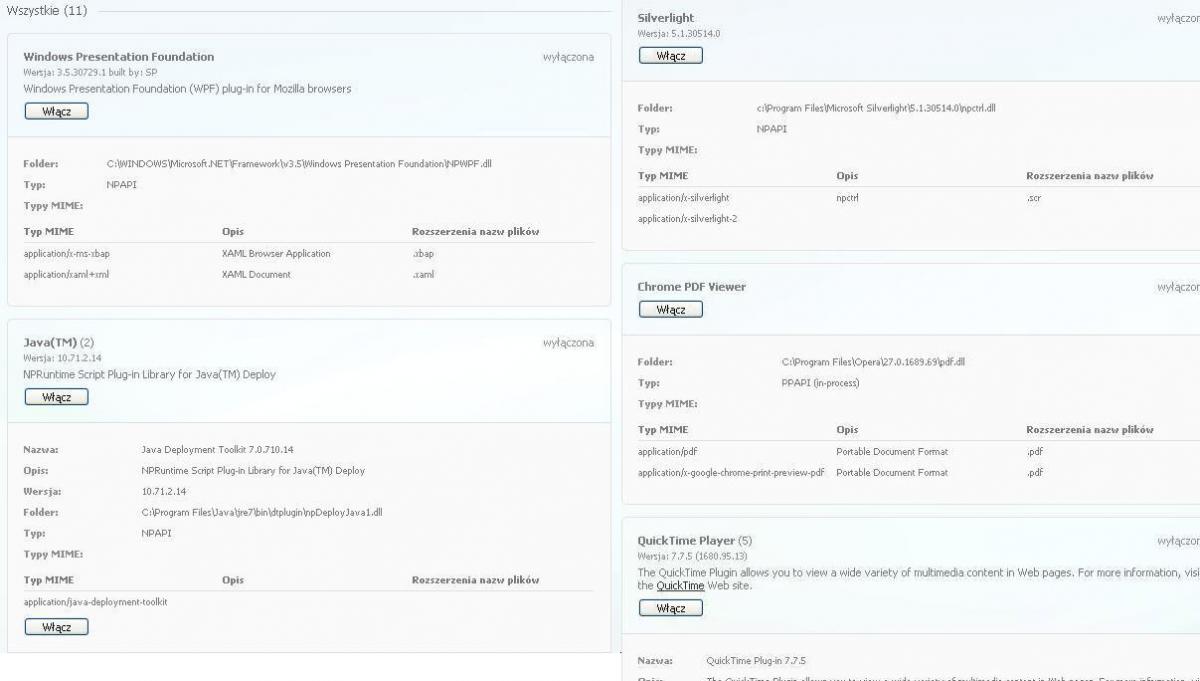This screenshot has width=1200, height=681.
Task: Click MIME type 'application/x-silverlight'
Action: point(683,198)
